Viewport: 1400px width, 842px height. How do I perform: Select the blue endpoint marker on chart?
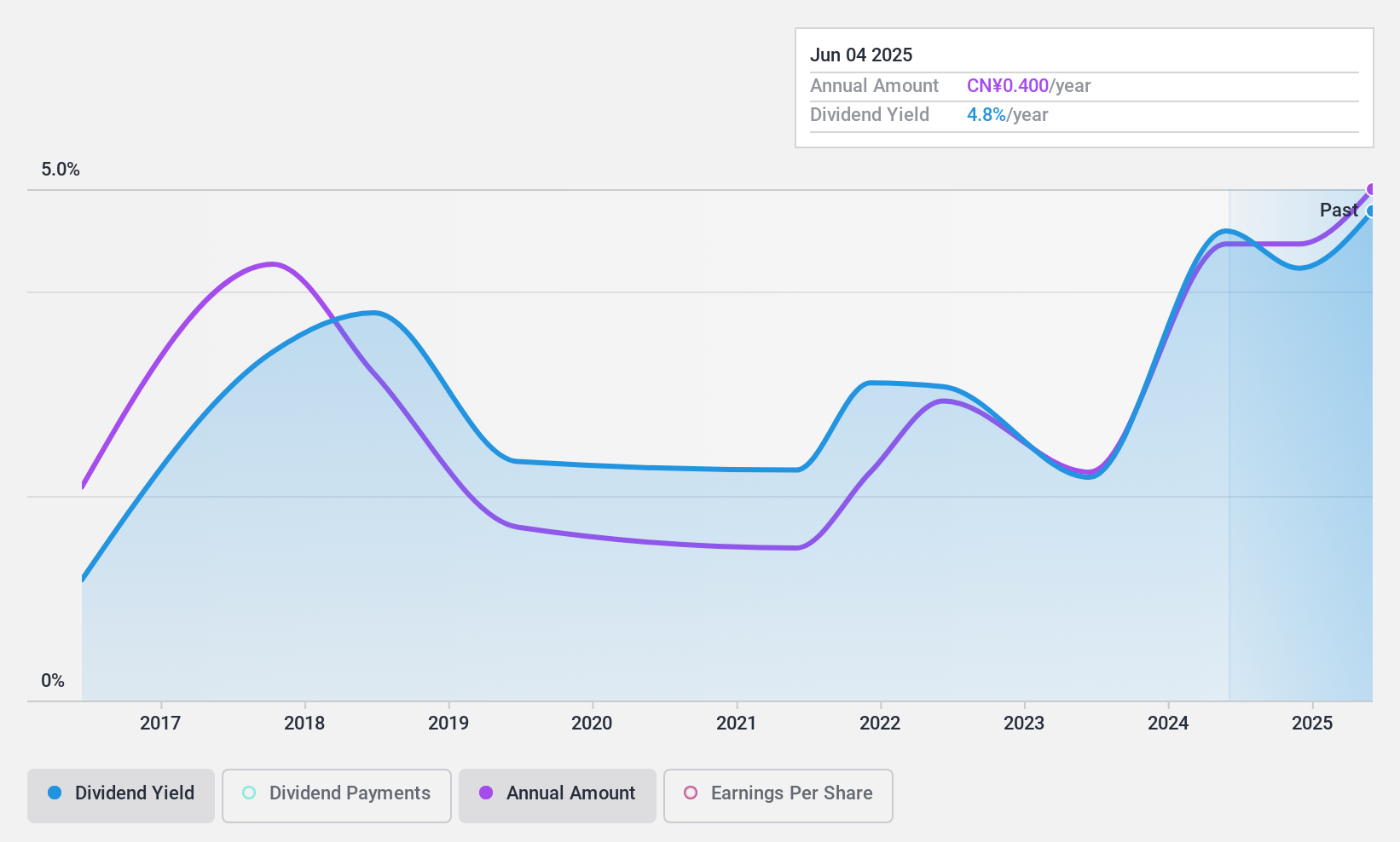point(1371,211)
